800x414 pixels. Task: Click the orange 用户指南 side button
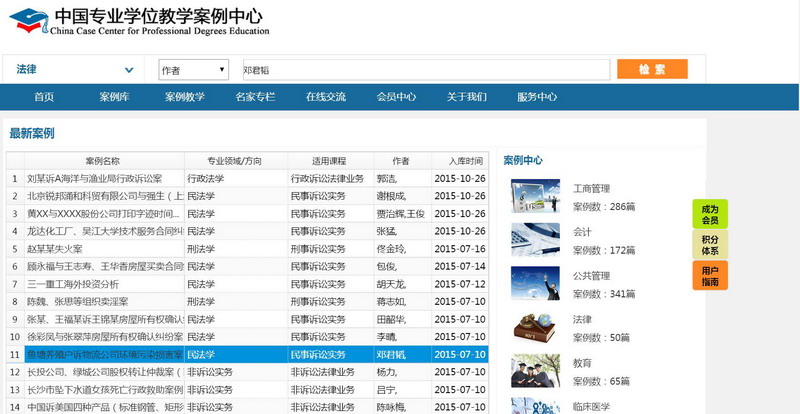pos(709,276)
